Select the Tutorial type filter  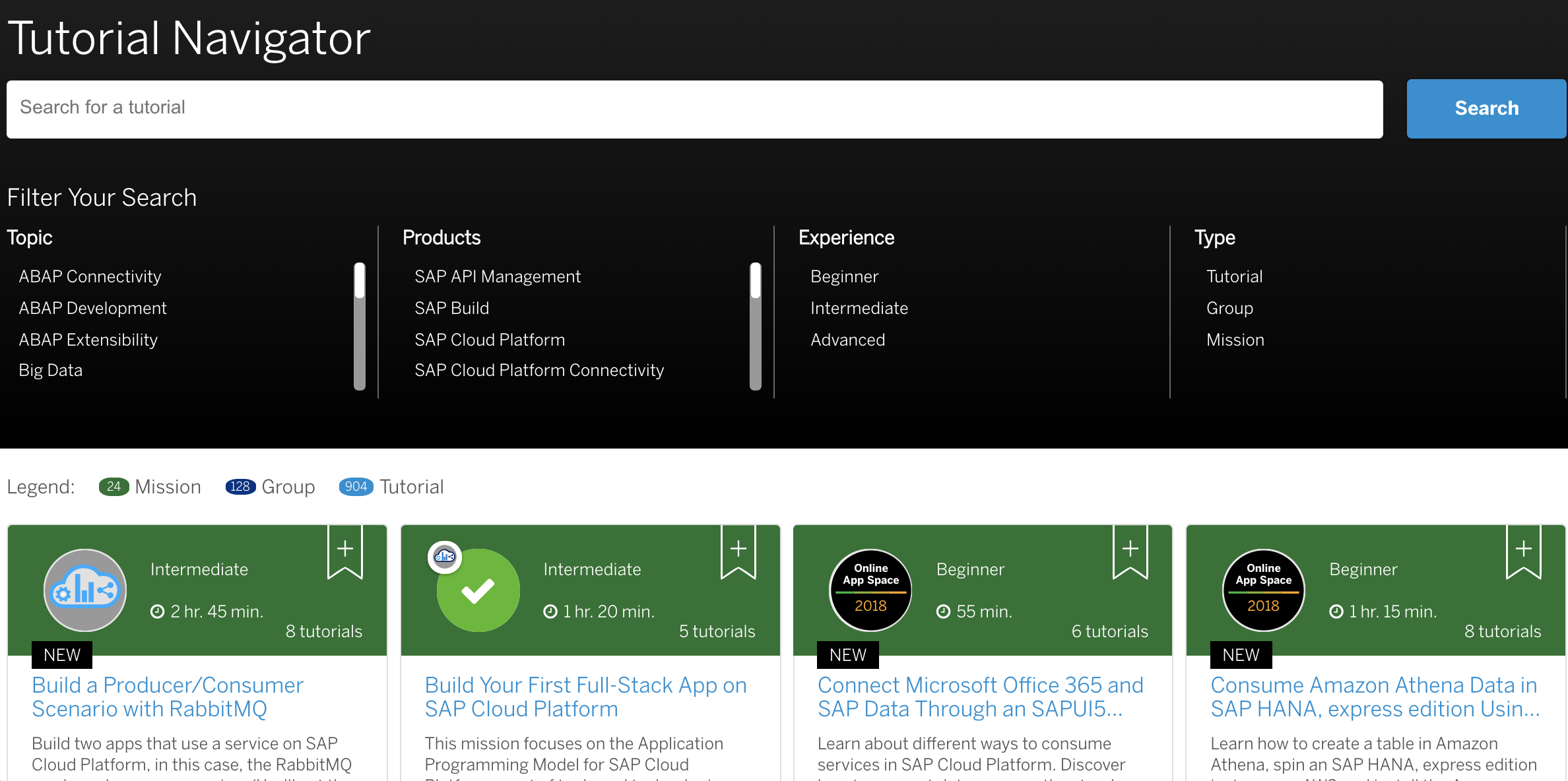pyautogui.click(x=1234, y=276)
